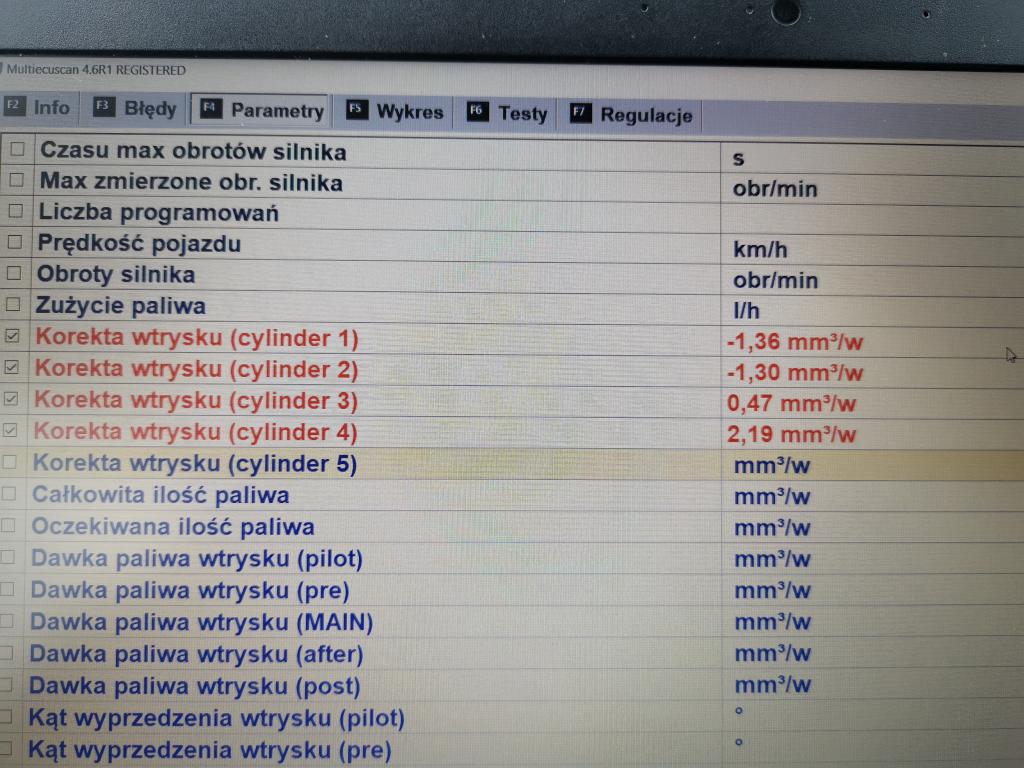Screen dimensions: 1024x768
Task: Tick Dawka paliwa wtrysku (MAIN) checkbox
Action: (x=6, y=621)
